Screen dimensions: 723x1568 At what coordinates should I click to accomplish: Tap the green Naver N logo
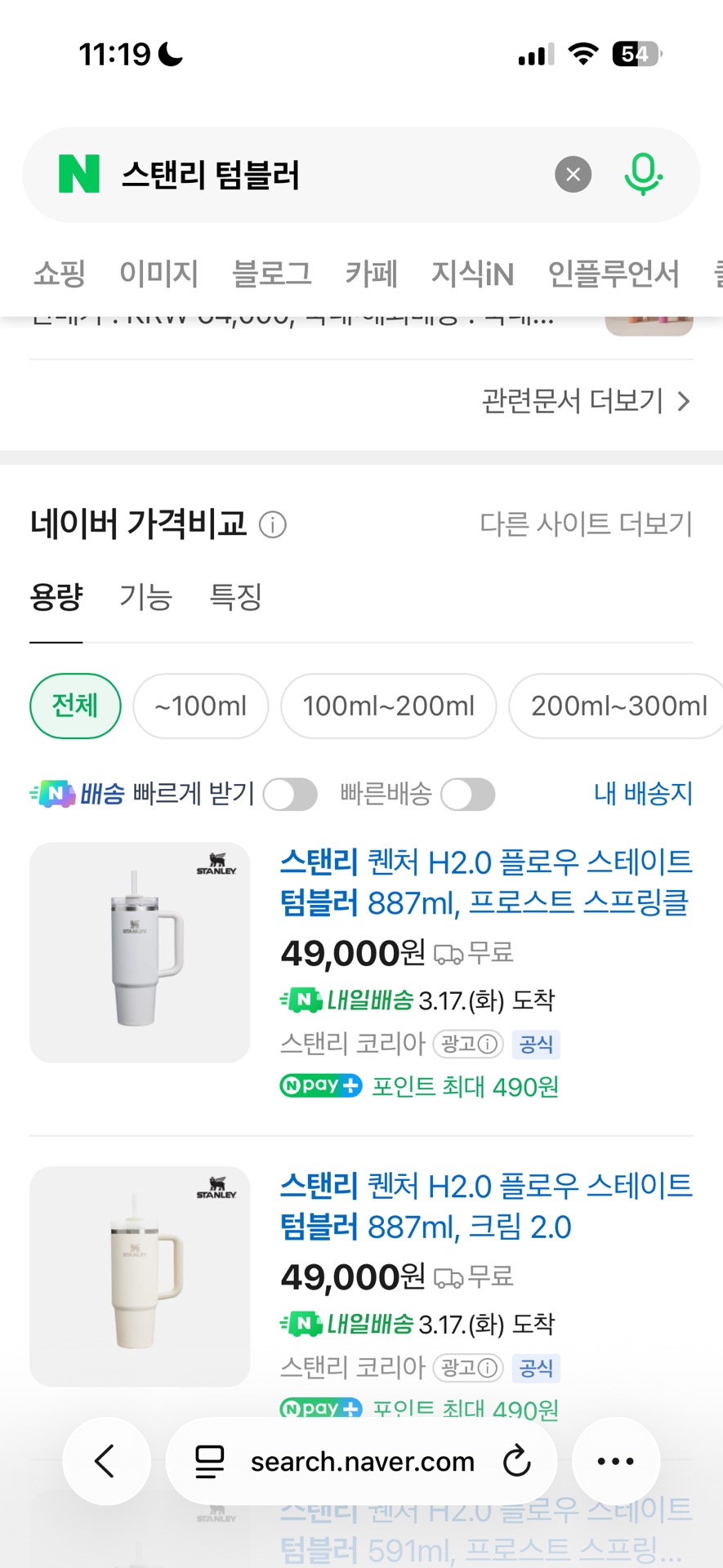pos(79,175)
